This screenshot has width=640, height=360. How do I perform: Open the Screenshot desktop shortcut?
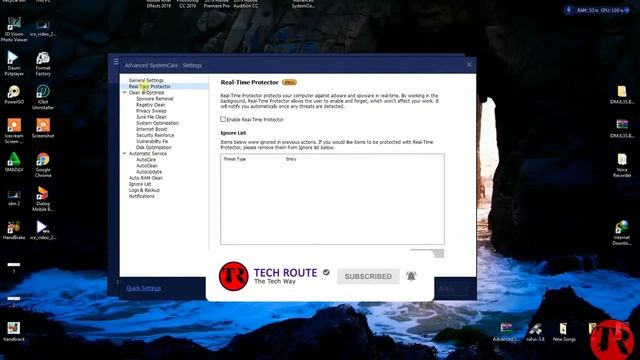pyautogui.click(x=43, y=128)
